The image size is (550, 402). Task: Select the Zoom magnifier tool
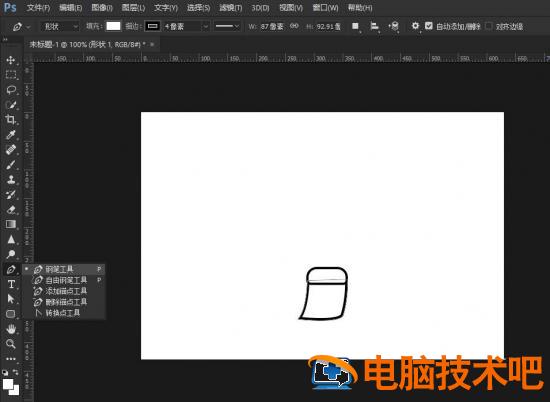tap(11, 344)
